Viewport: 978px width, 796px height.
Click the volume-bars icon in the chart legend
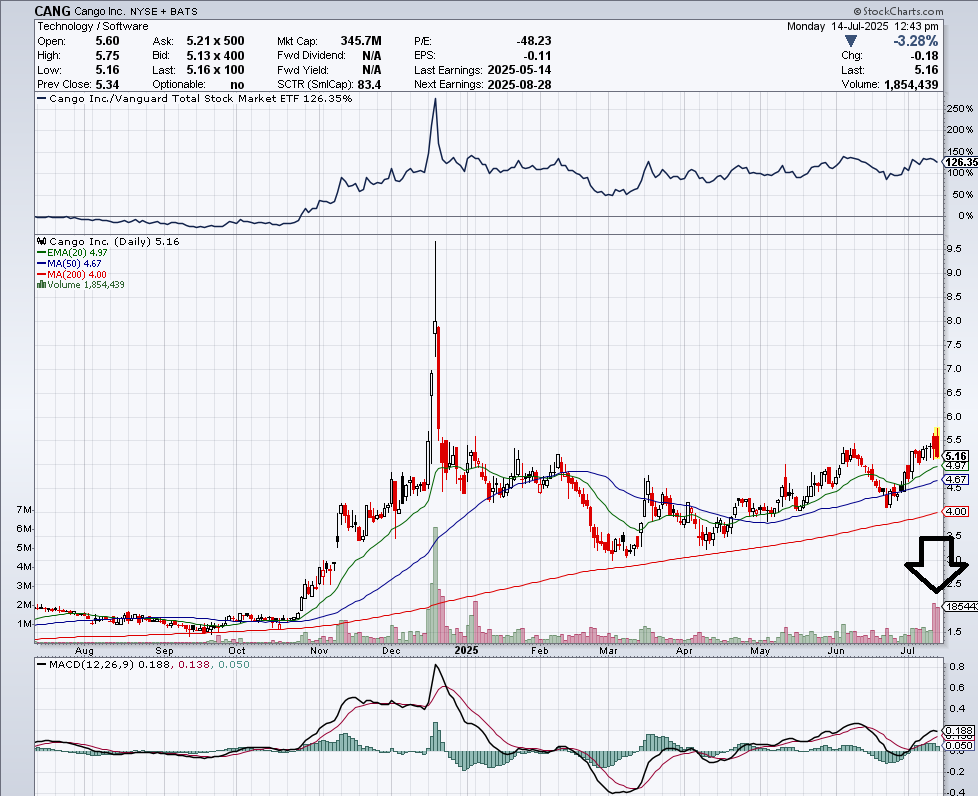[x=42, y=284]
